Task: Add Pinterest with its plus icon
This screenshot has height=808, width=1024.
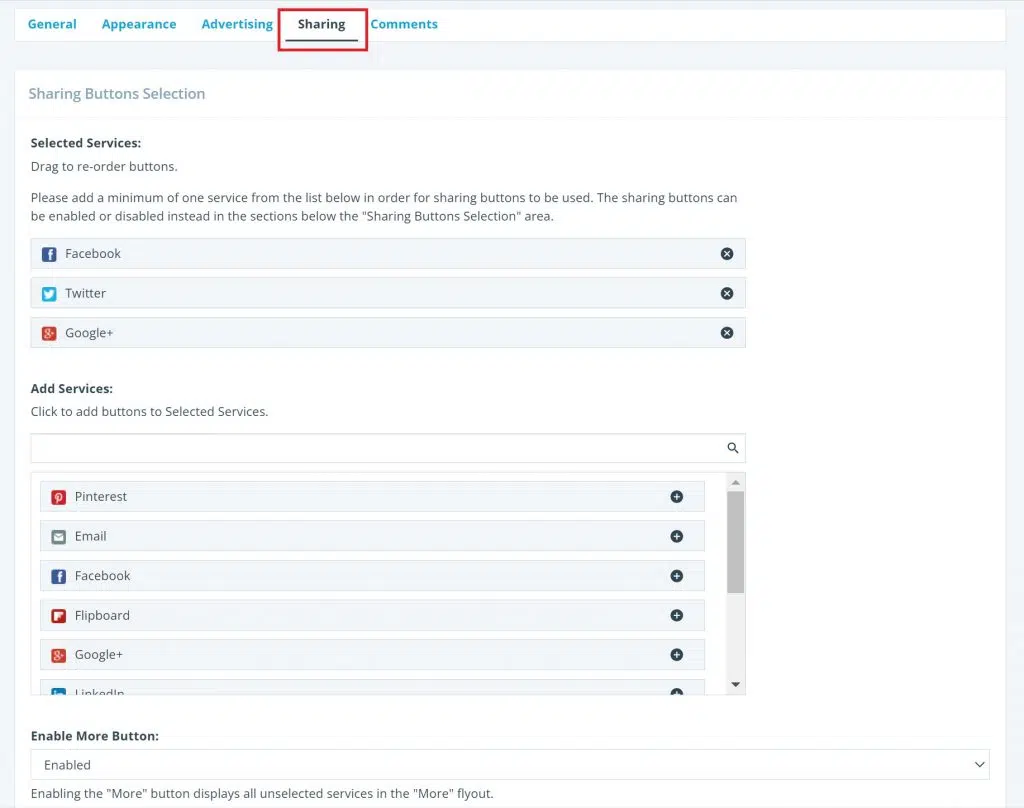Action: (677, 497)
